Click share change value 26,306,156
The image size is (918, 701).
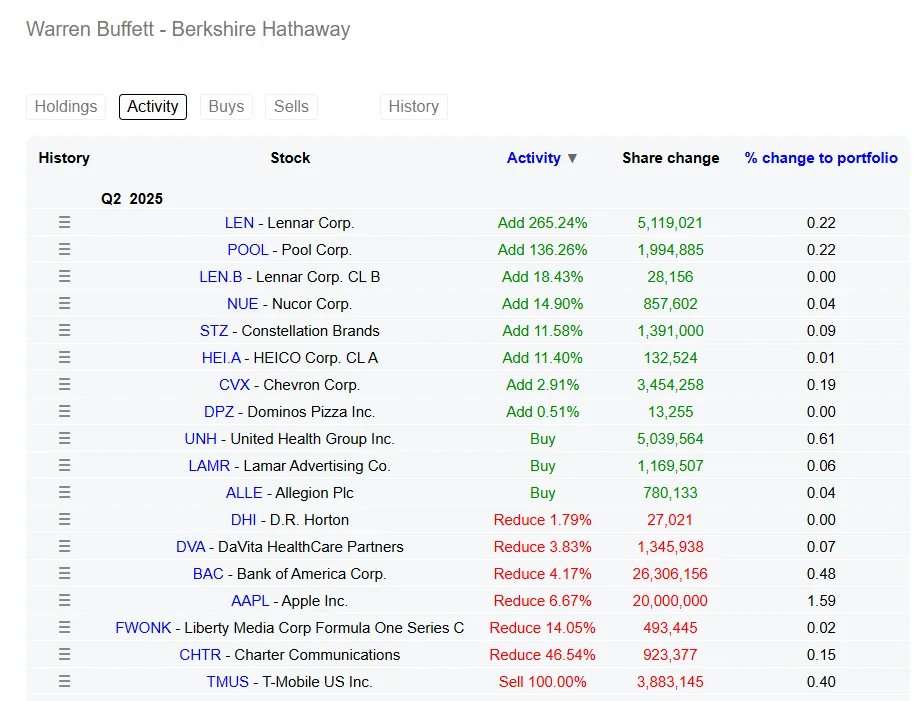670,573
